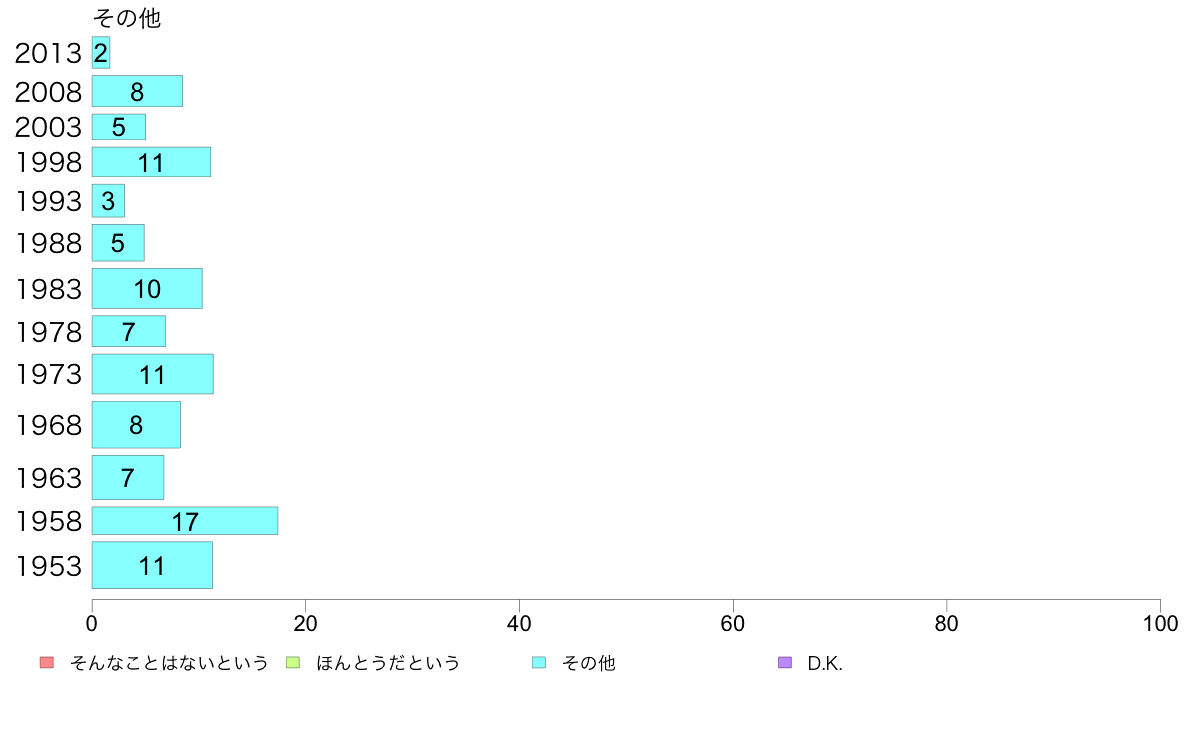Select the そんなことはないという legend label

coord(169,663)
